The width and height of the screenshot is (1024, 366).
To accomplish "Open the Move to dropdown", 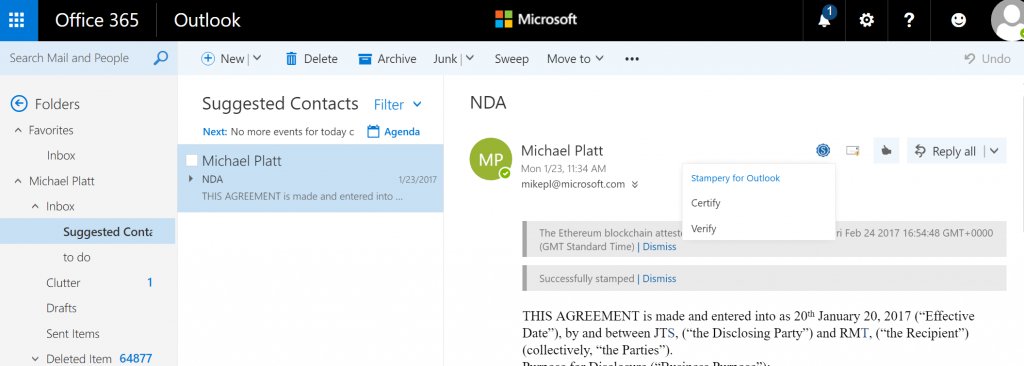I will 575,59.
